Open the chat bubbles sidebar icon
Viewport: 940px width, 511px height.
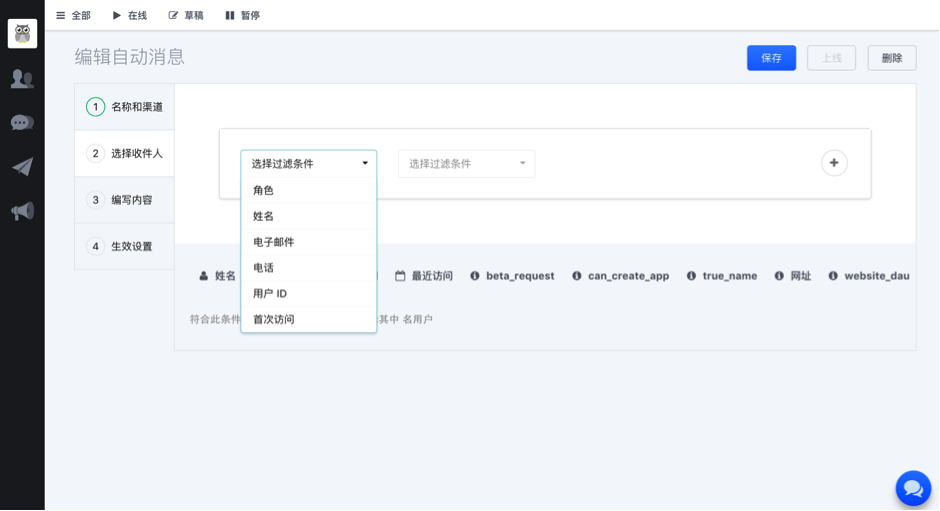(22, 122)
